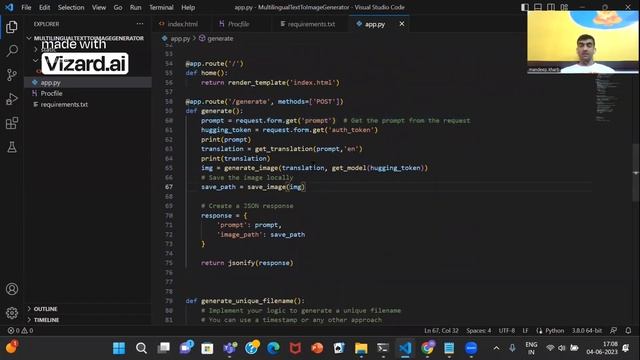Open the Help menu
The image size is (640, 360).
(x=188, y=7)
